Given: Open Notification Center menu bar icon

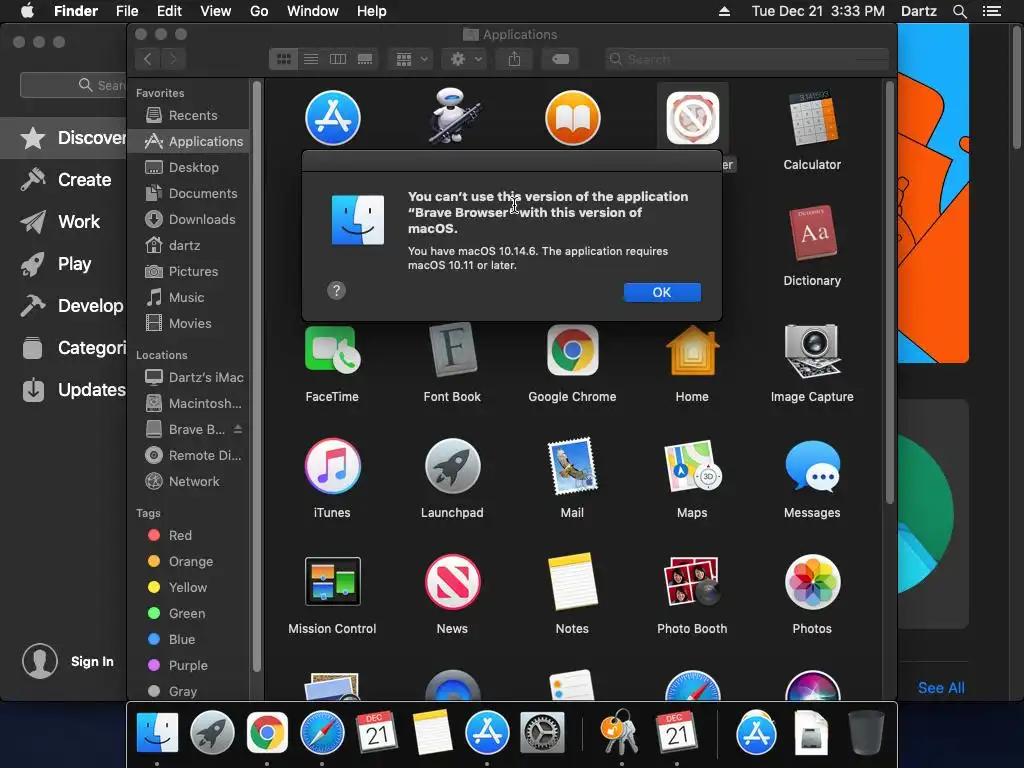Looking at the screenshot, I should [x=992, y=11].
